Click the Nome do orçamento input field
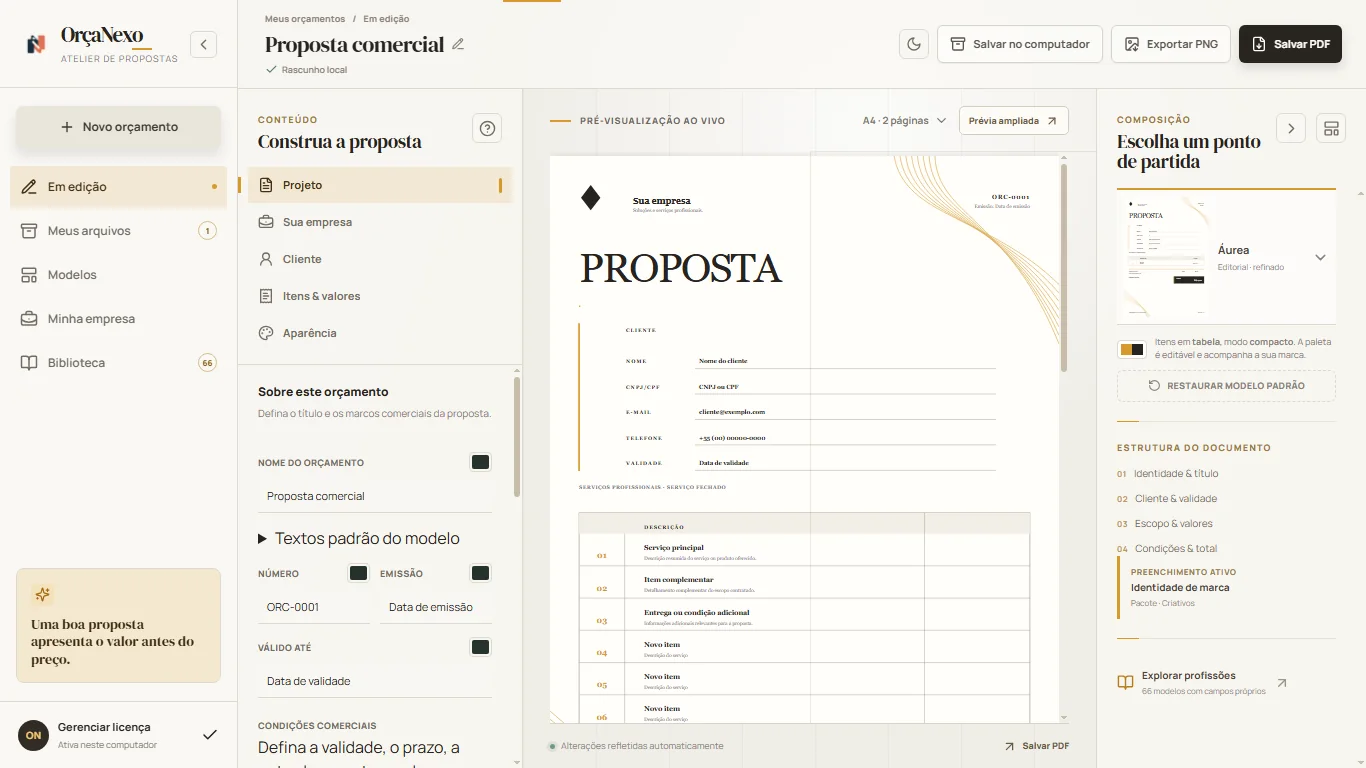This screenshot has height=768, width=1366. tap(375, 496)
